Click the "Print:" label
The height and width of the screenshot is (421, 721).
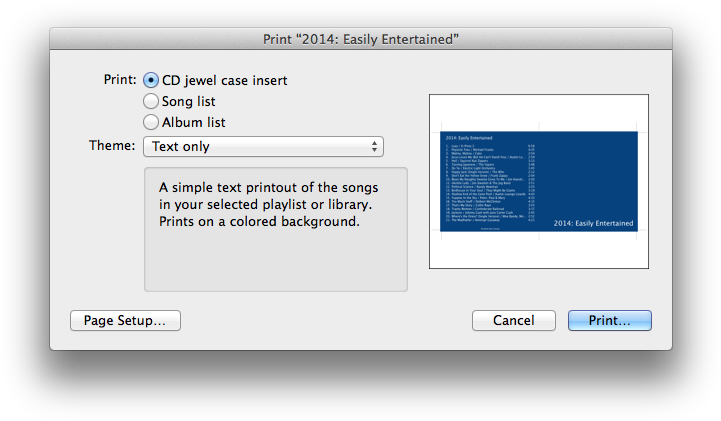click(x=118, y=79)
